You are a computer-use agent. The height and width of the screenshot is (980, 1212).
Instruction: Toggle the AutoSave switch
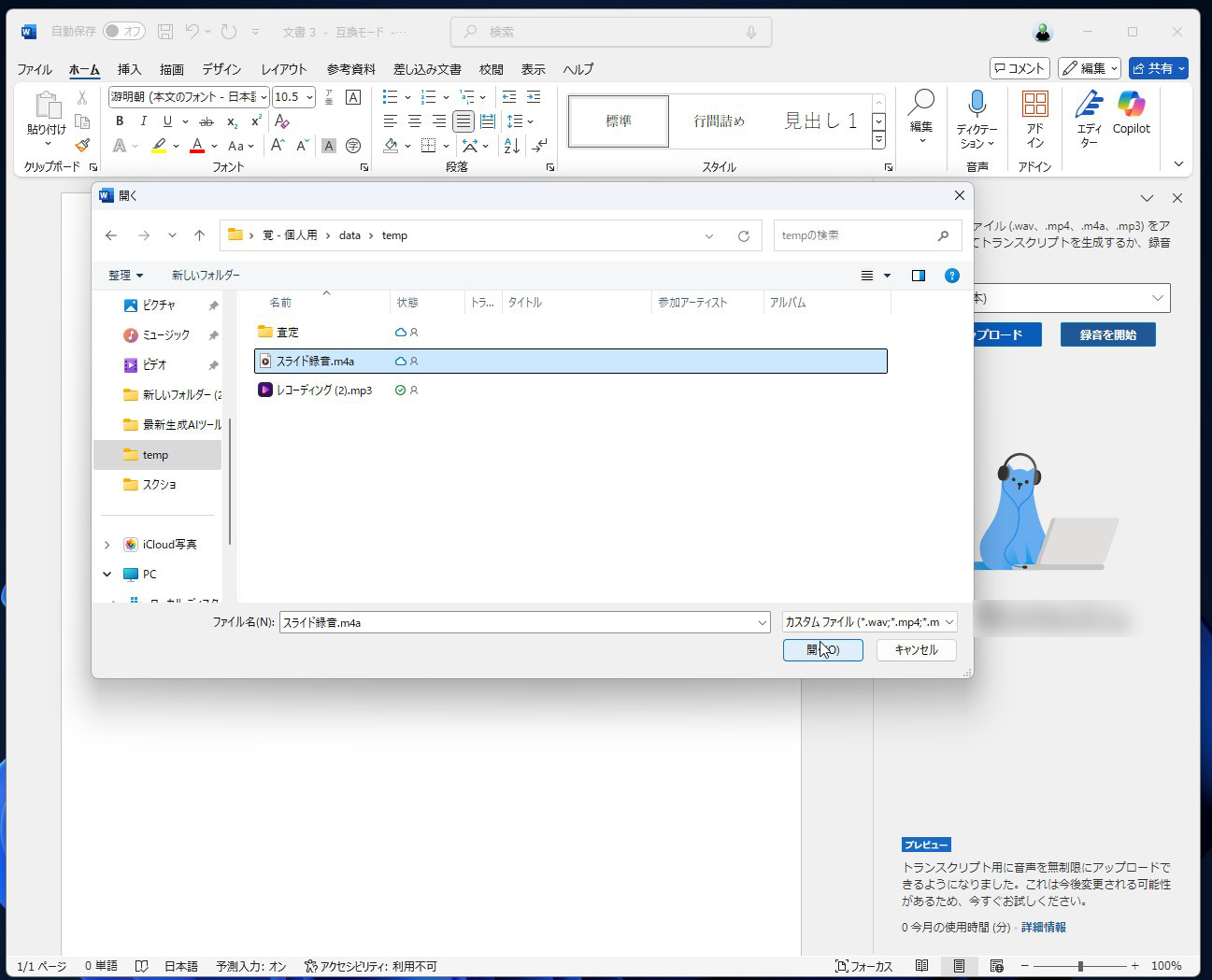click(123, 32)
